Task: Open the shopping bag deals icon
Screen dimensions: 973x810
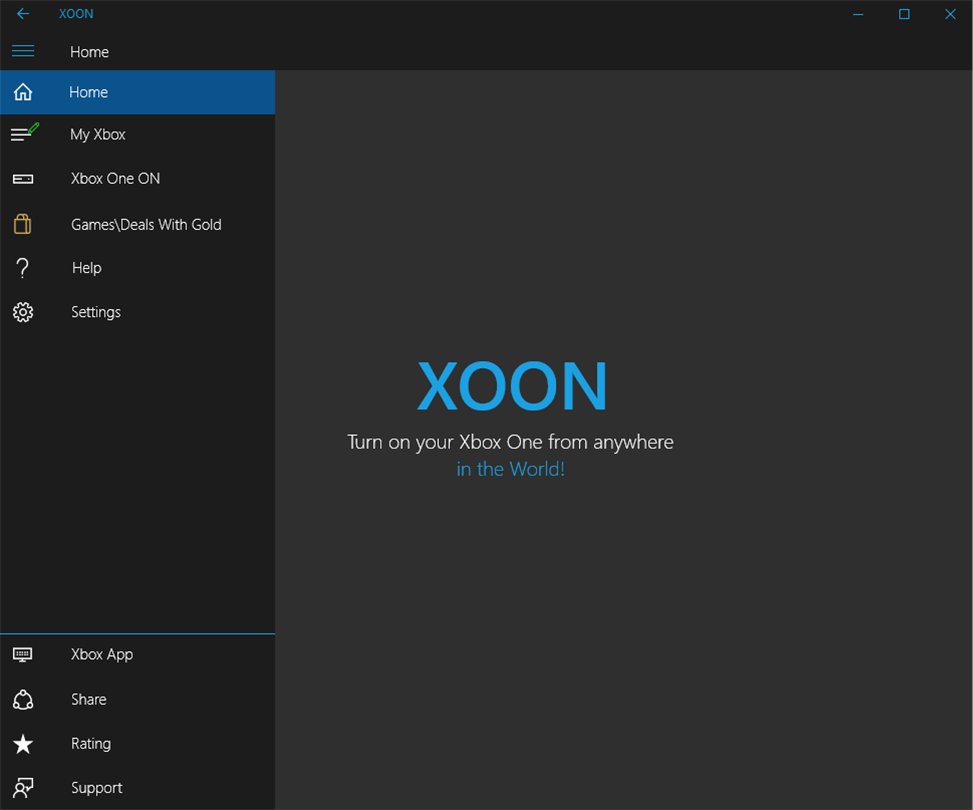Action: pyautogui.click(x=22, y=224)
